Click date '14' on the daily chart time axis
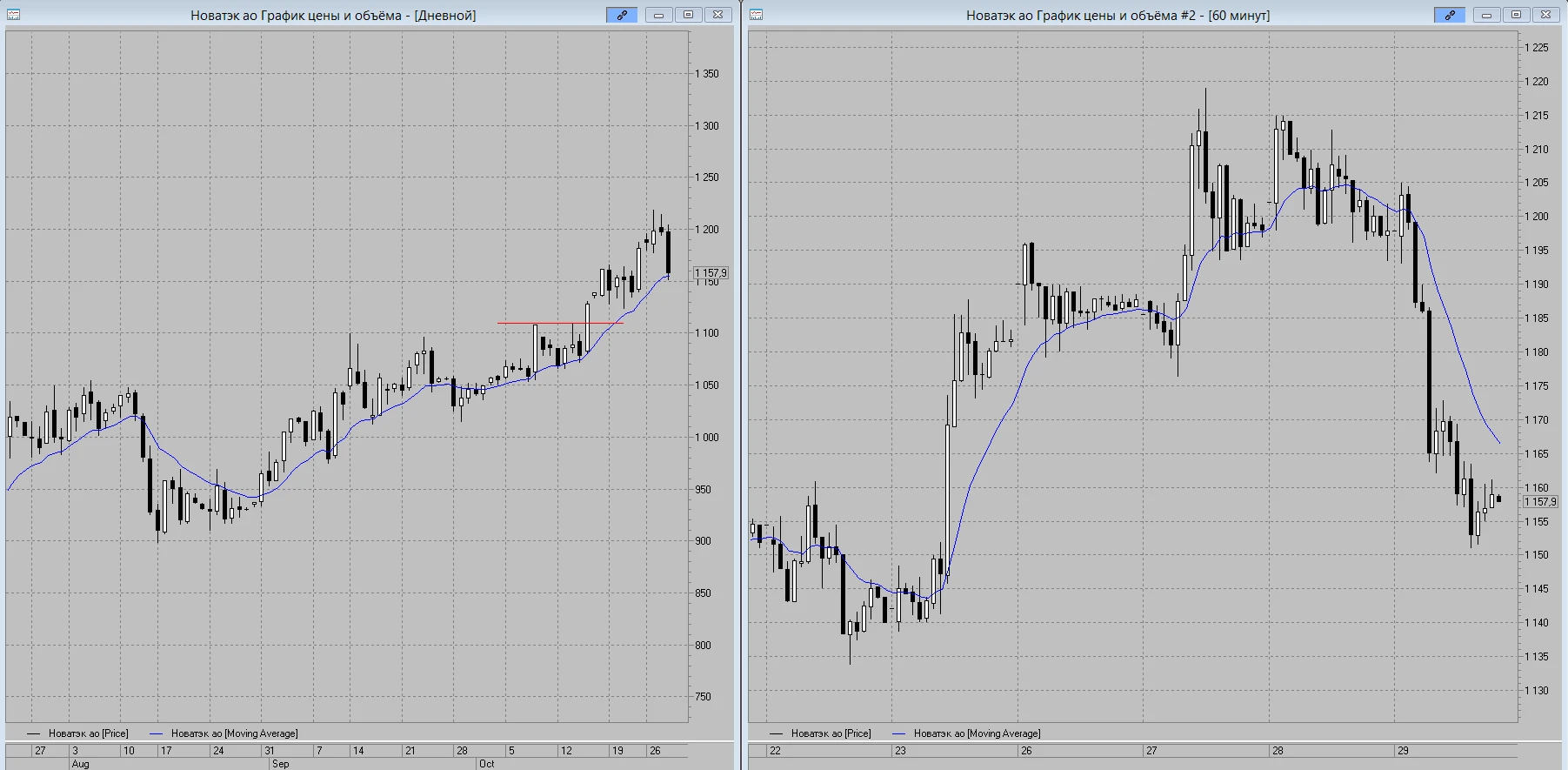The height and width of the screenshot is (770, 1568). [x=358, y=751]
